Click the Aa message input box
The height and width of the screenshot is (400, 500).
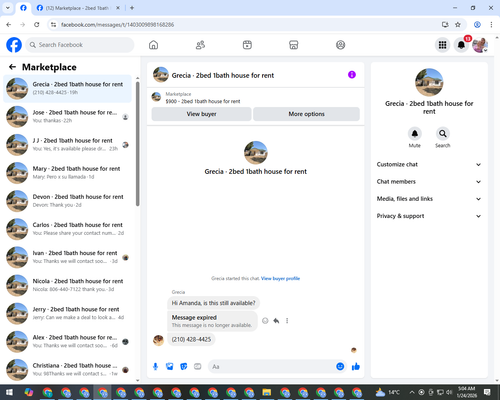click(272, 367)
